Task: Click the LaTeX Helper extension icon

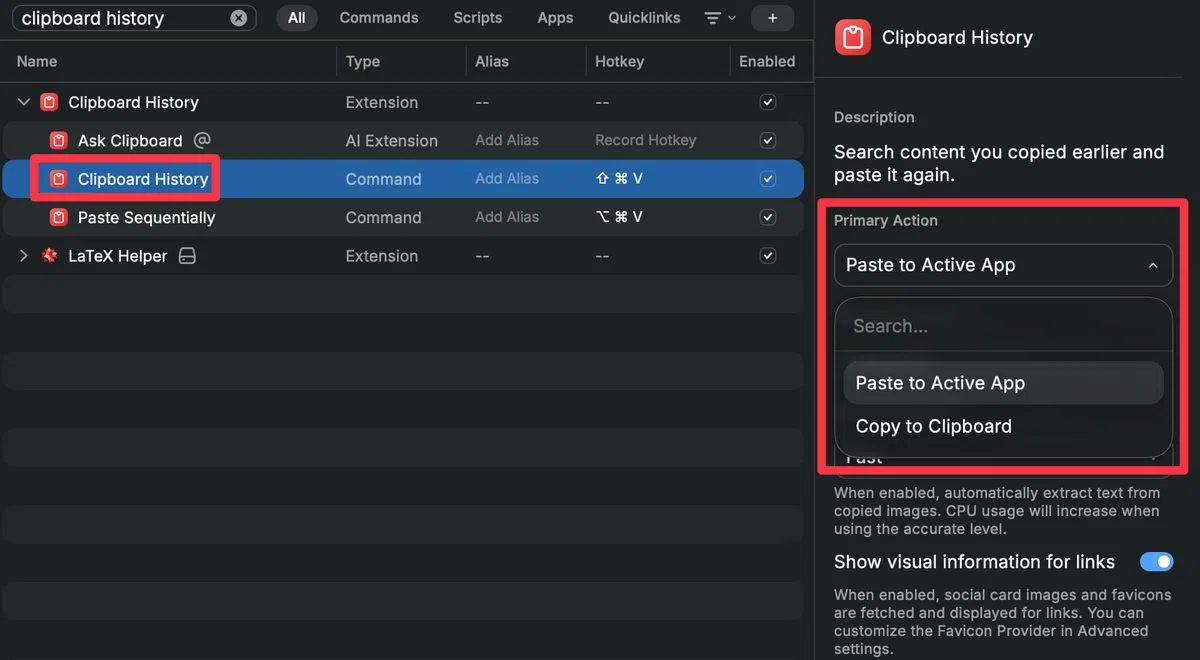Action: (49, 256)
